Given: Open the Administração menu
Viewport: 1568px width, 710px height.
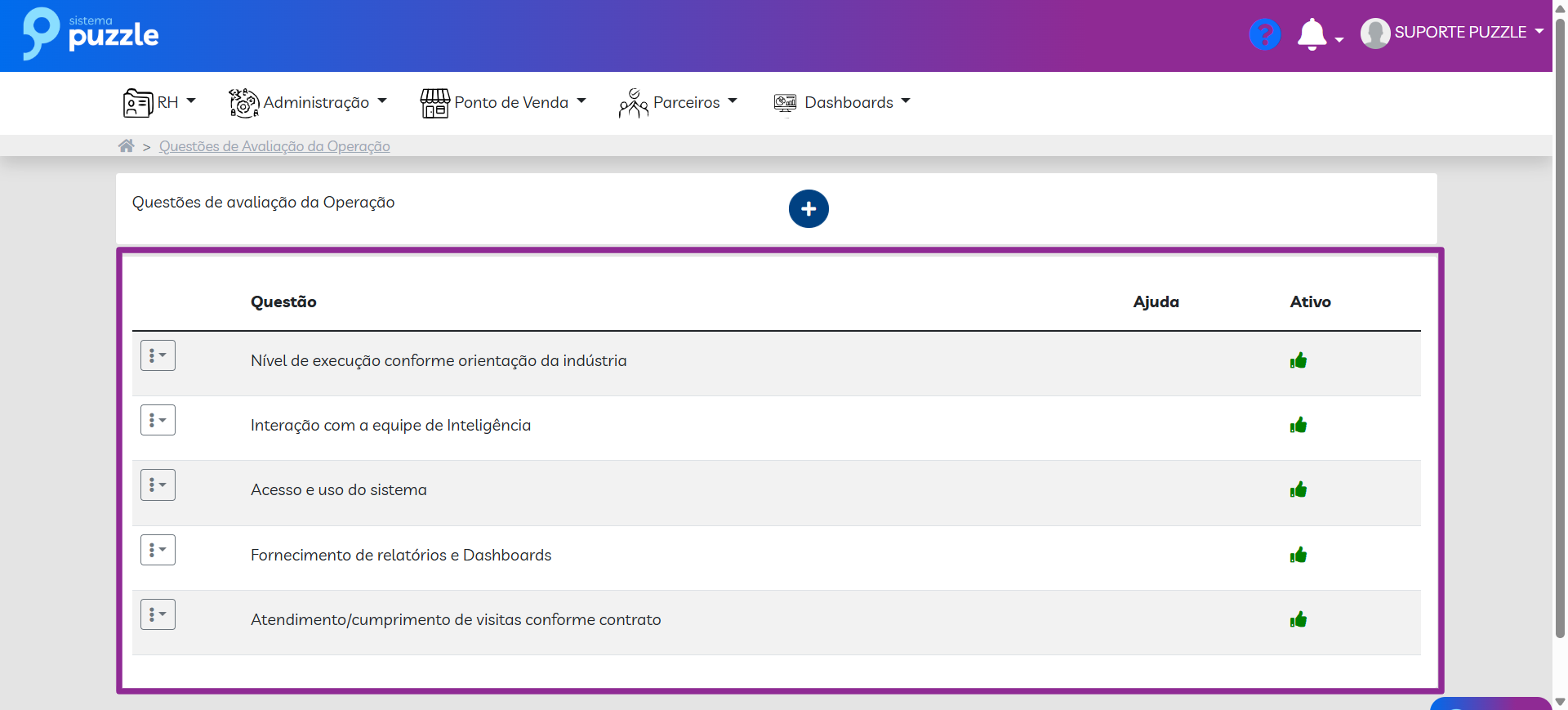Looking at the screenshot, I should [316, 103].
